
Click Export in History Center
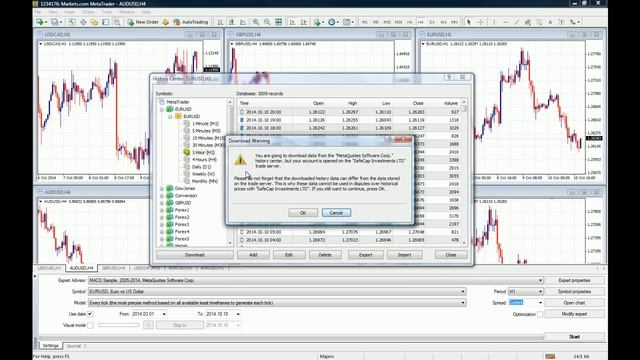point(366,255)
